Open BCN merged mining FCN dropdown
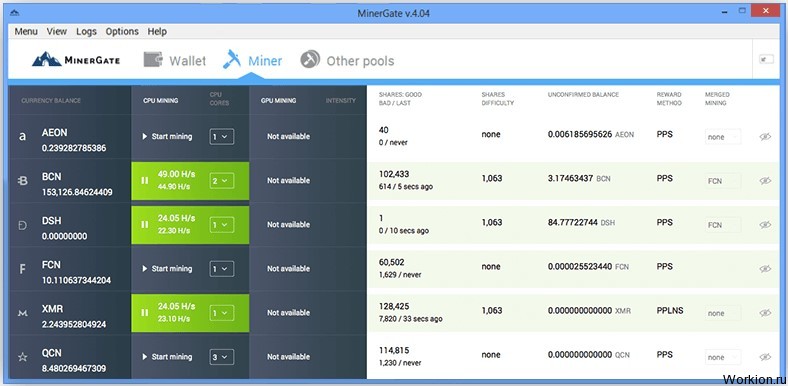788x386 pixels. (723, 181)
